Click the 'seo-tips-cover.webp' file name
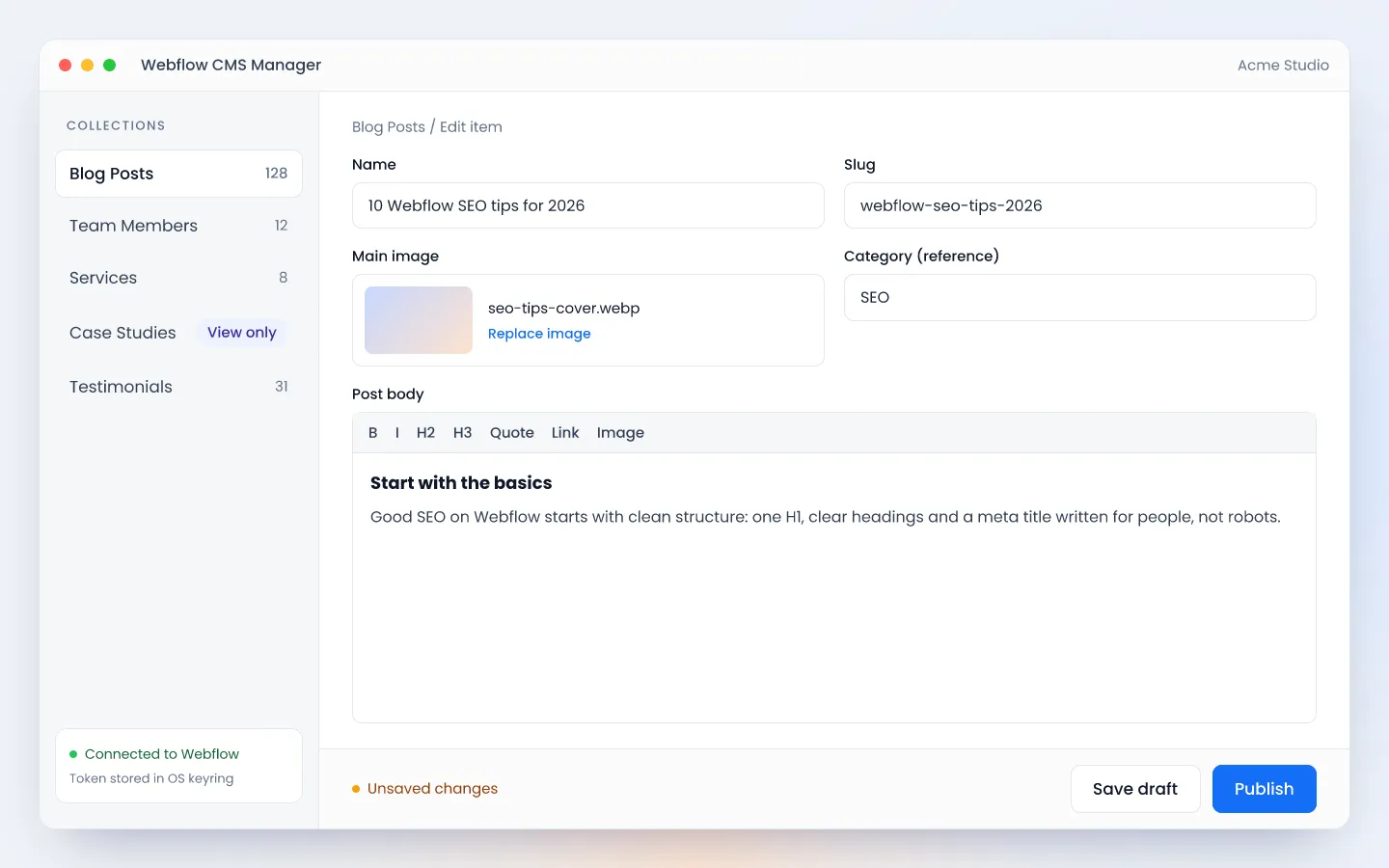Screen dimensions: 1389x868 564,309
